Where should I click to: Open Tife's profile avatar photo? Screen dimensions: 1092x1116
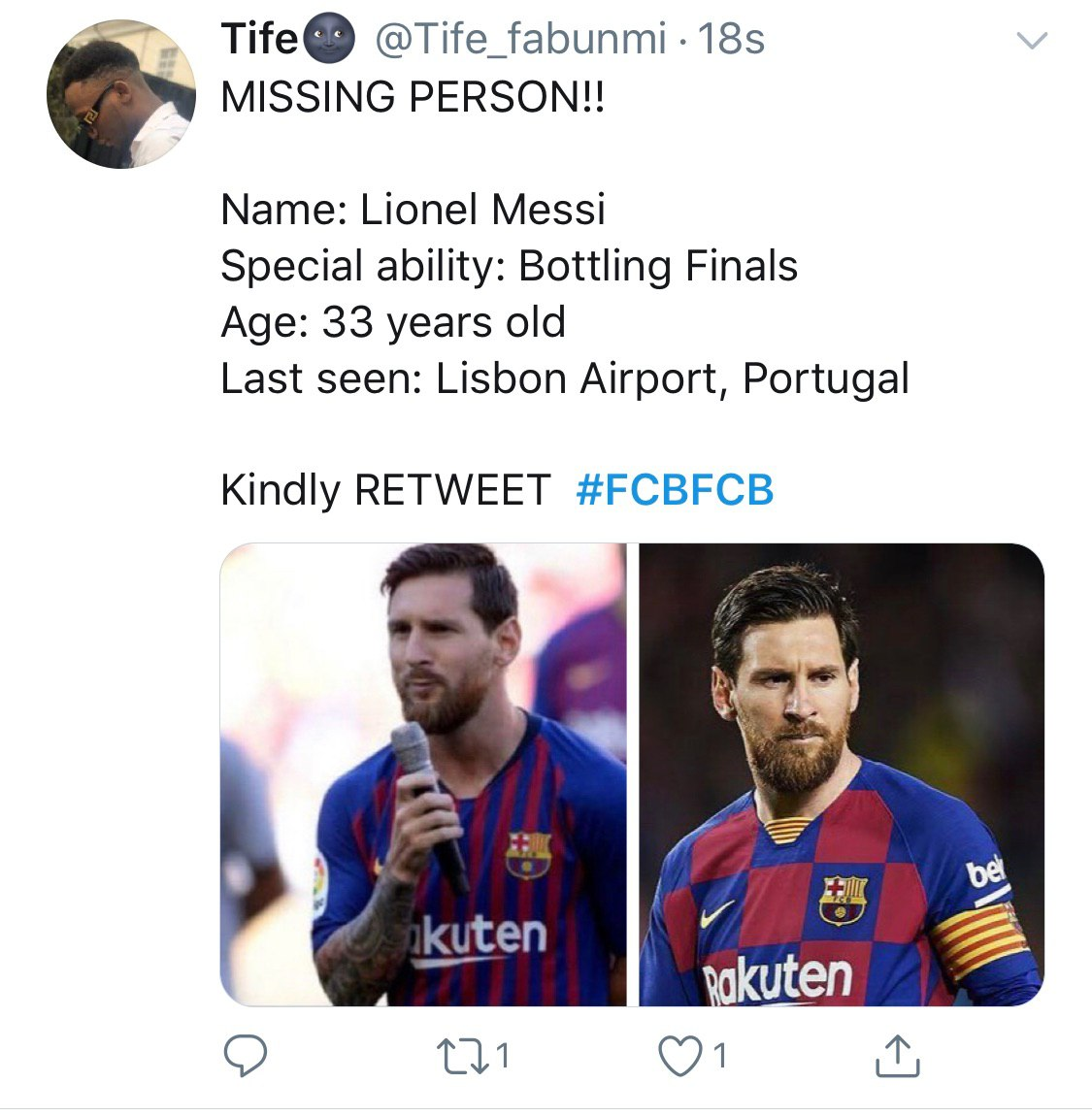point(122,92)
